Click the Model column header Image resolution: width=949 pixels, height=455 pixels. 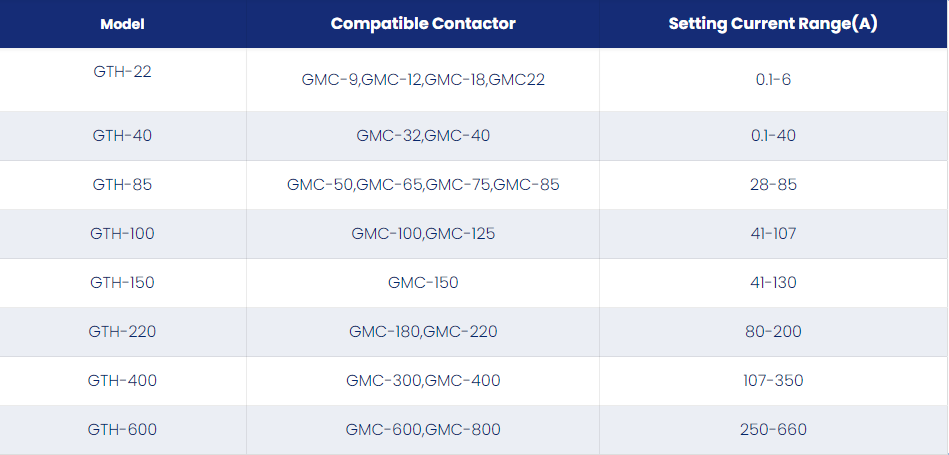(x=123, y=24)
